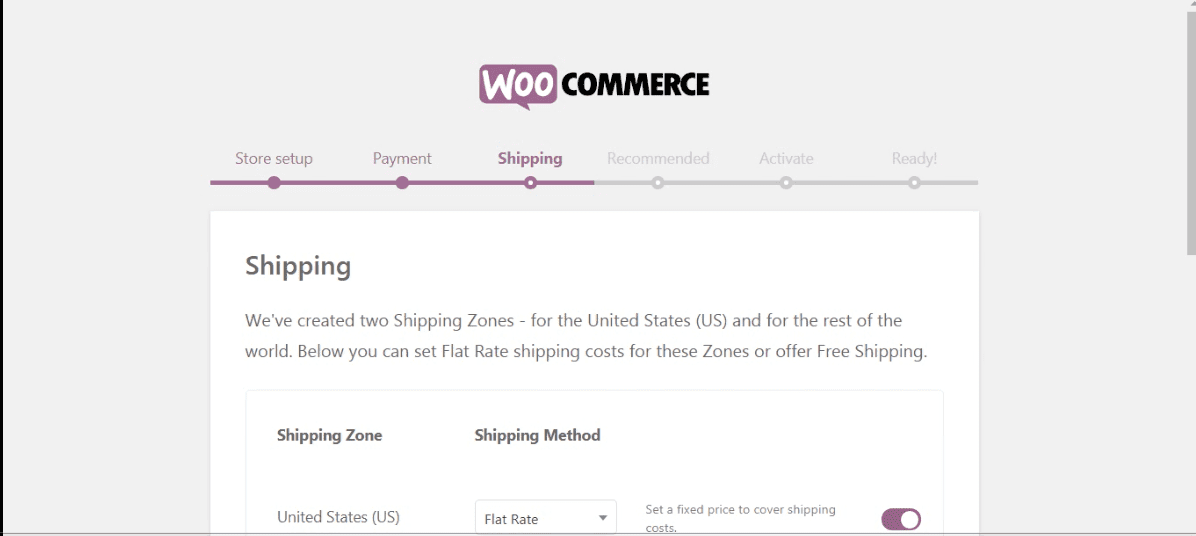Click the Recommended step dot
The height and width of the screenshot is (536, 1196).
click(x=658, y=183)
